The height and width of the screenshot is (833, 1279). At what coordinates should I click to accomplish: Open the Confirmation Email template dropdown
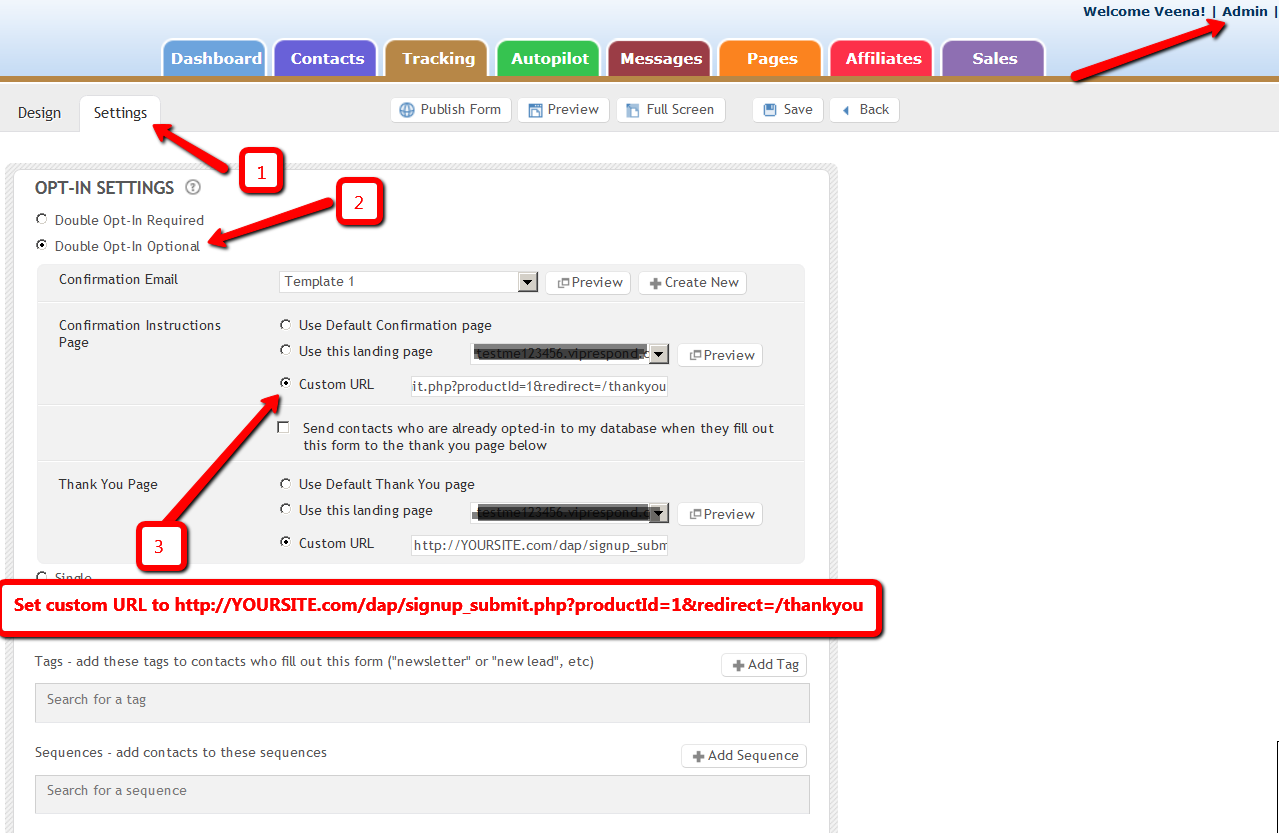(x=528, y=282)
